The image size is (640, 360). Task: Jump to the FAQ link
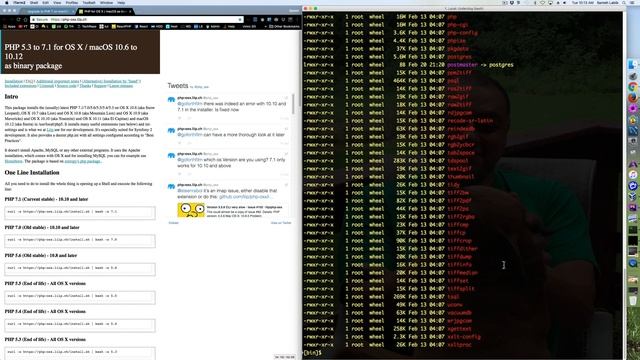pyautogui.click(x=29, y=81)
